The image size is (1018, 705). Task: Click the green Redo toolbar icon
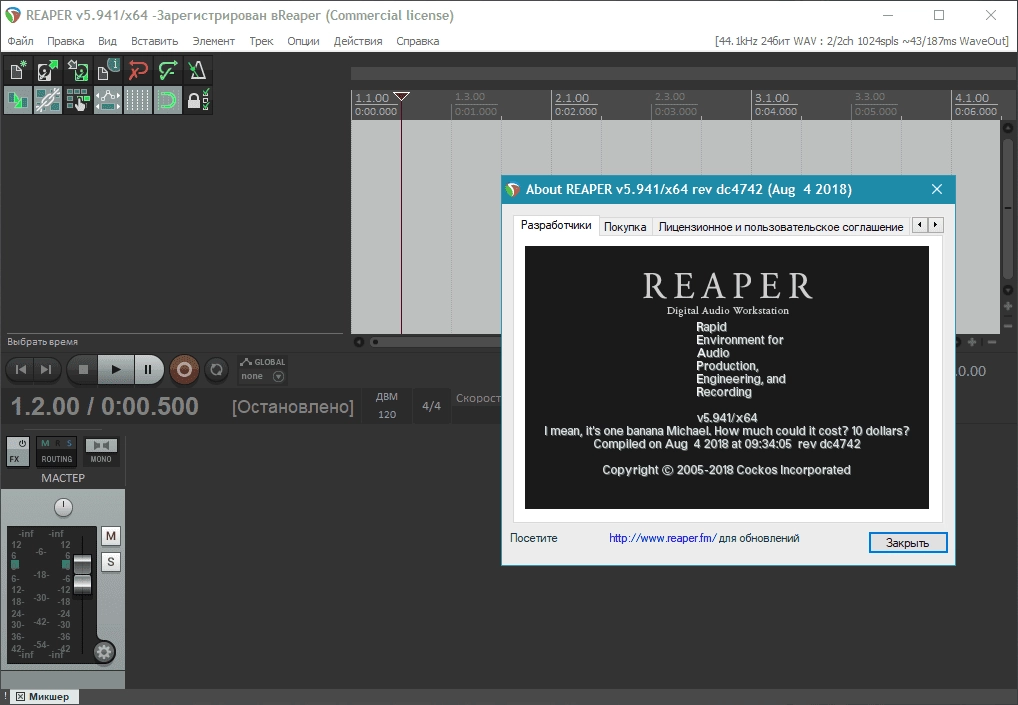168,70
